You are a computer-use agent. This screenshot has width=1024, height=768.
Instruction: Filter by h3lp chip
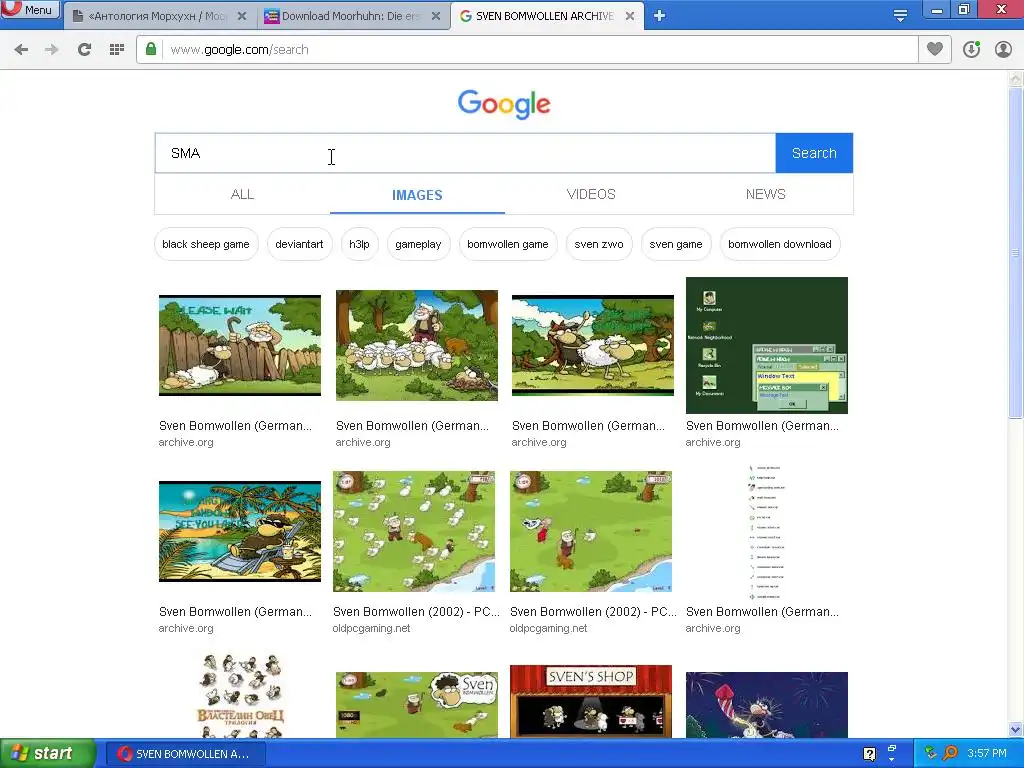pyautogui.click(x=359, y=244)
